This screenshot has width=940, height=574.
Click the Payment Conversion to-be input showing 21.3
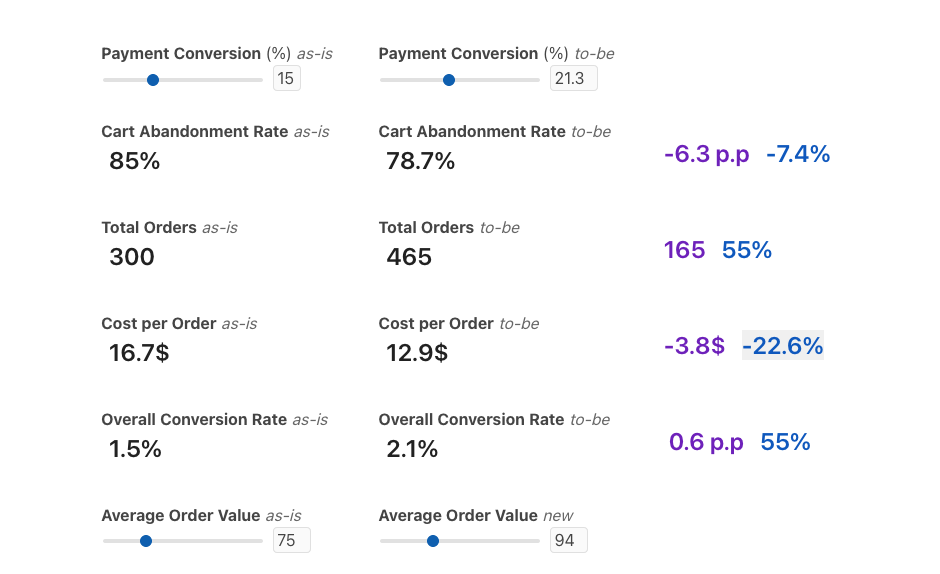point(573,78)
